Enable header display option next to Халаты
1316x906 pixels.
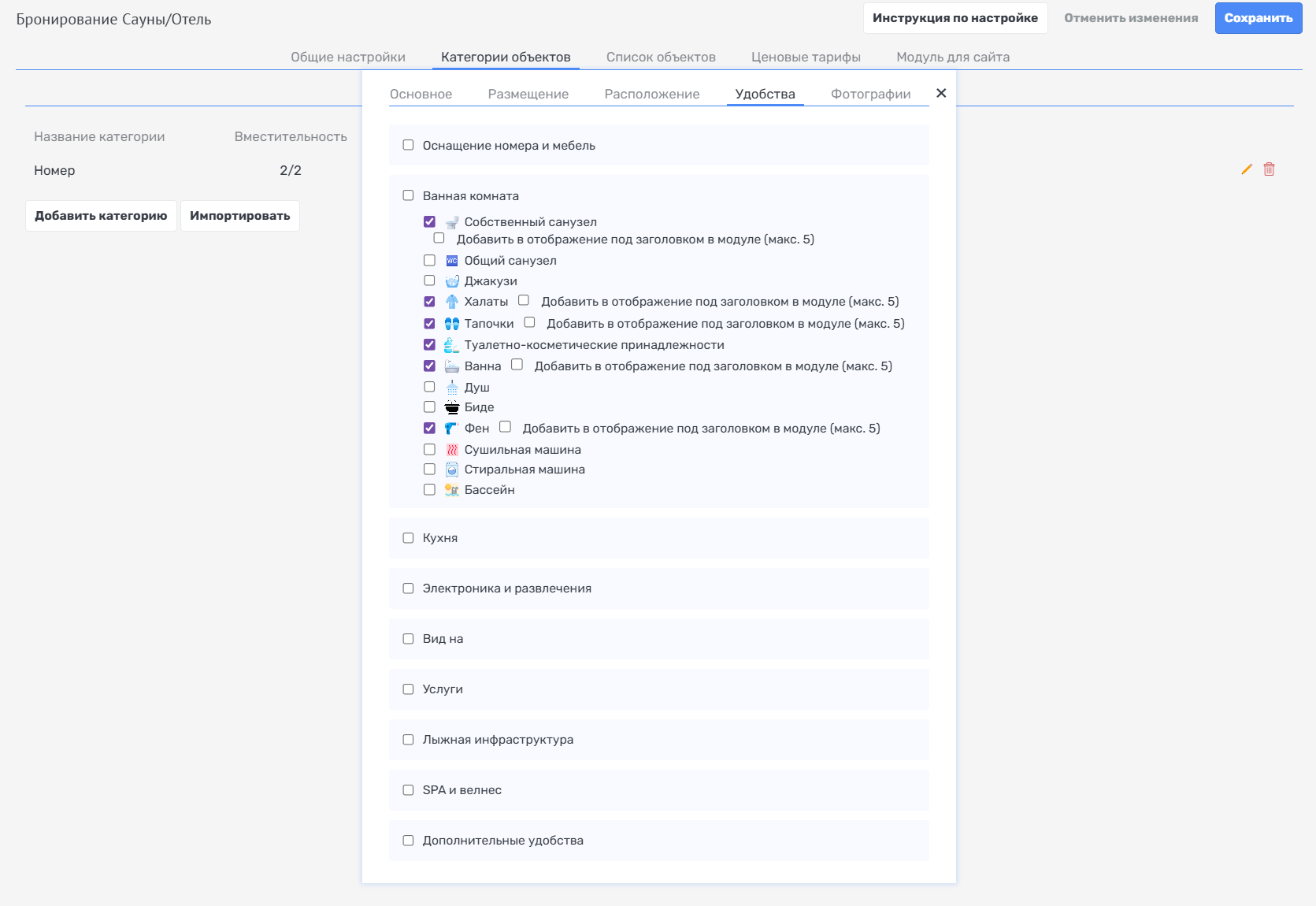click(x=524, y=300)
